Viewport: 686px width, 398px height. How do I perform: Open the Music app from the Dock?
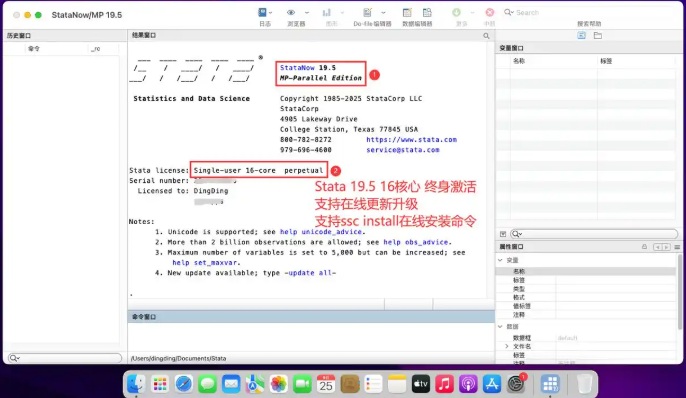pos(444,384)
